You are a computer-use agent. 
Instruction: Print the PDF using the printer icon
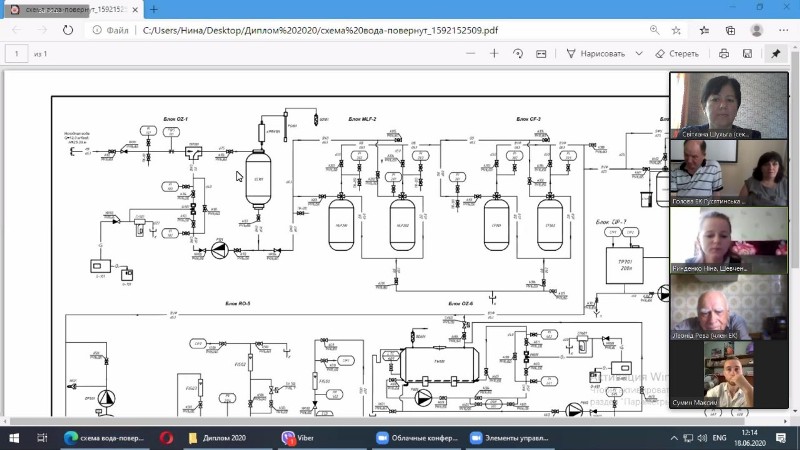723,54
